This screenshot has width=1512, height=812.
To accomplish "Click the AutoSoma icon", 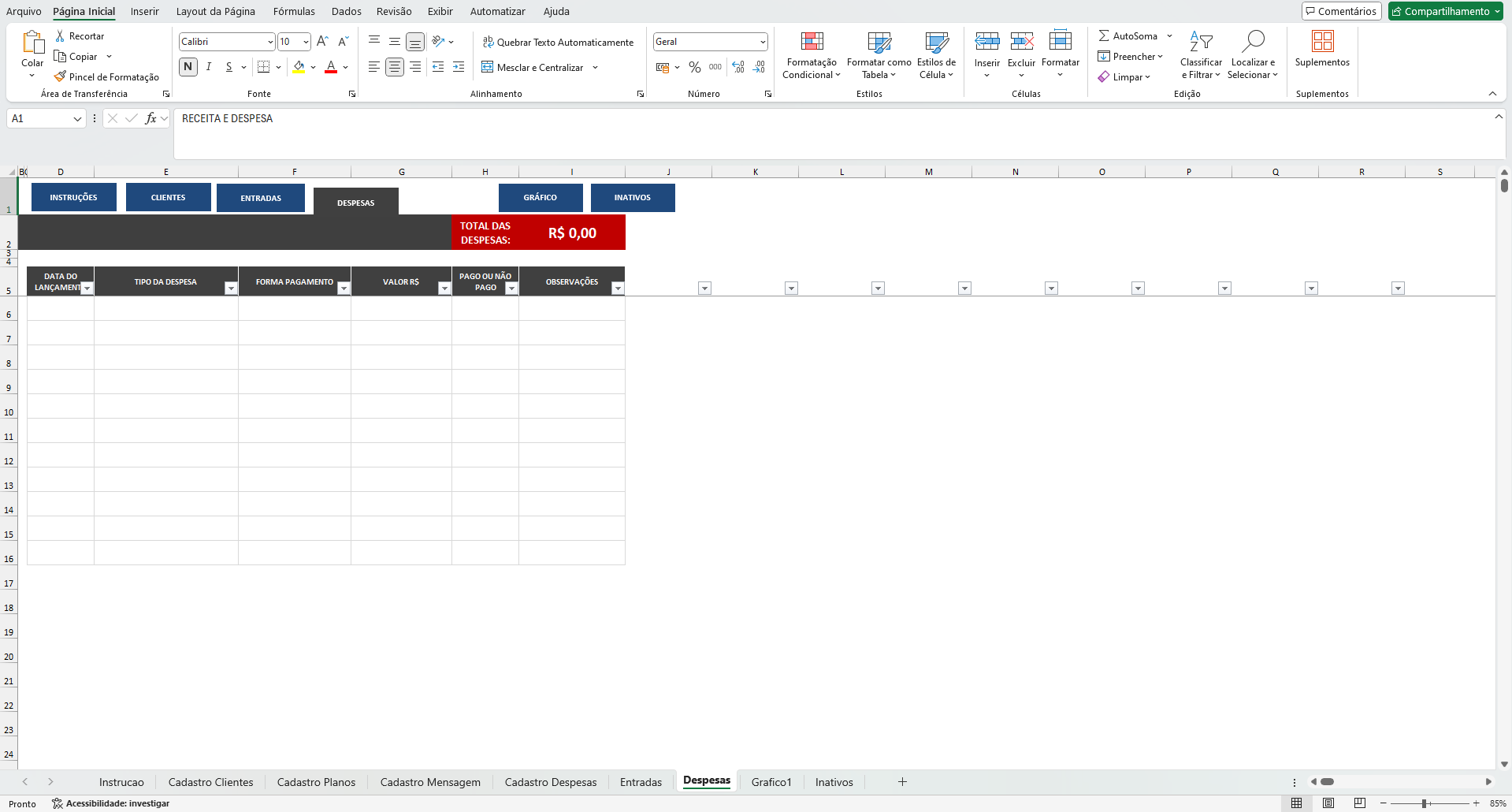I will (1128, 35).
